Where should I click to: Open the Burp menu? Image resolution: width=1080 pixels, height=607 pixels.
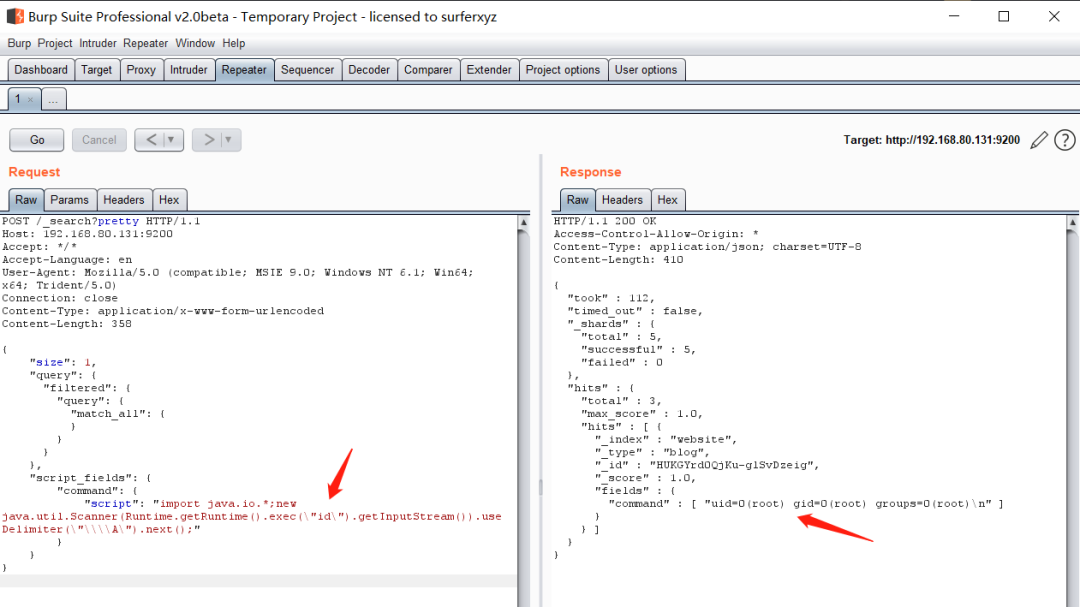click(x=19, y=43)
